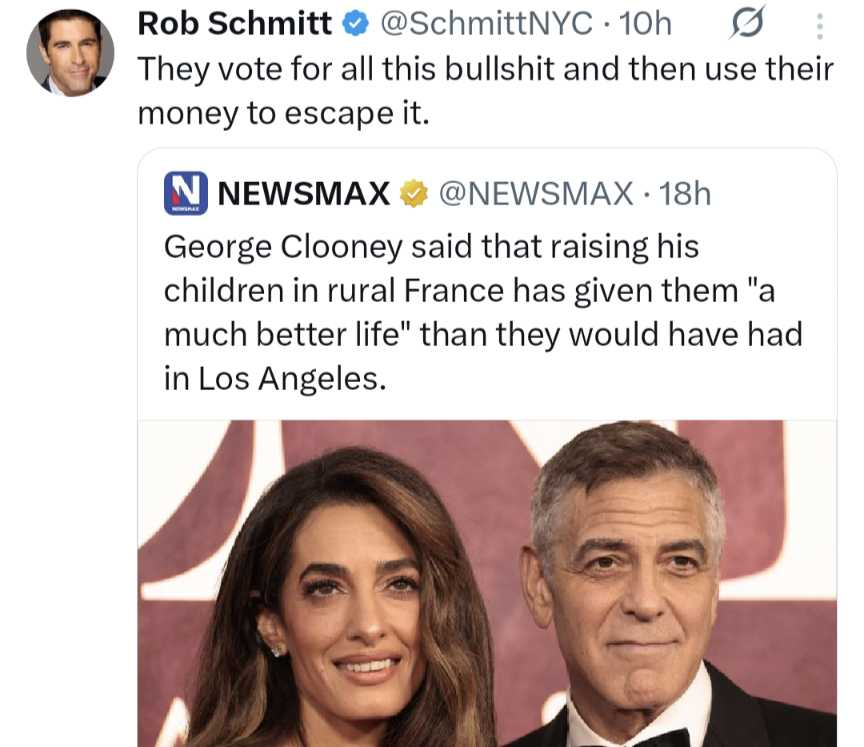Click the 18h quoted post timestamp
Screen dimensions: 864x747
[x=685, y=193]
